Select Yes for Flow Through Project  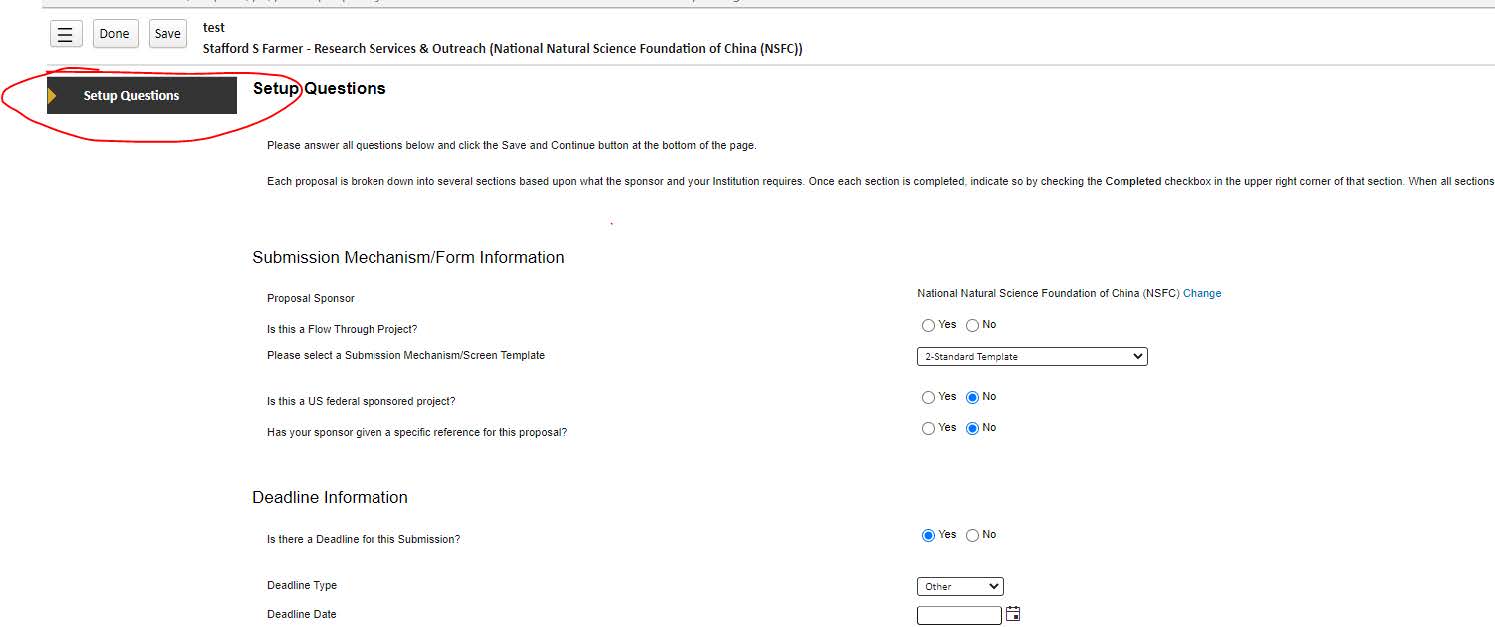coord(928,325)
